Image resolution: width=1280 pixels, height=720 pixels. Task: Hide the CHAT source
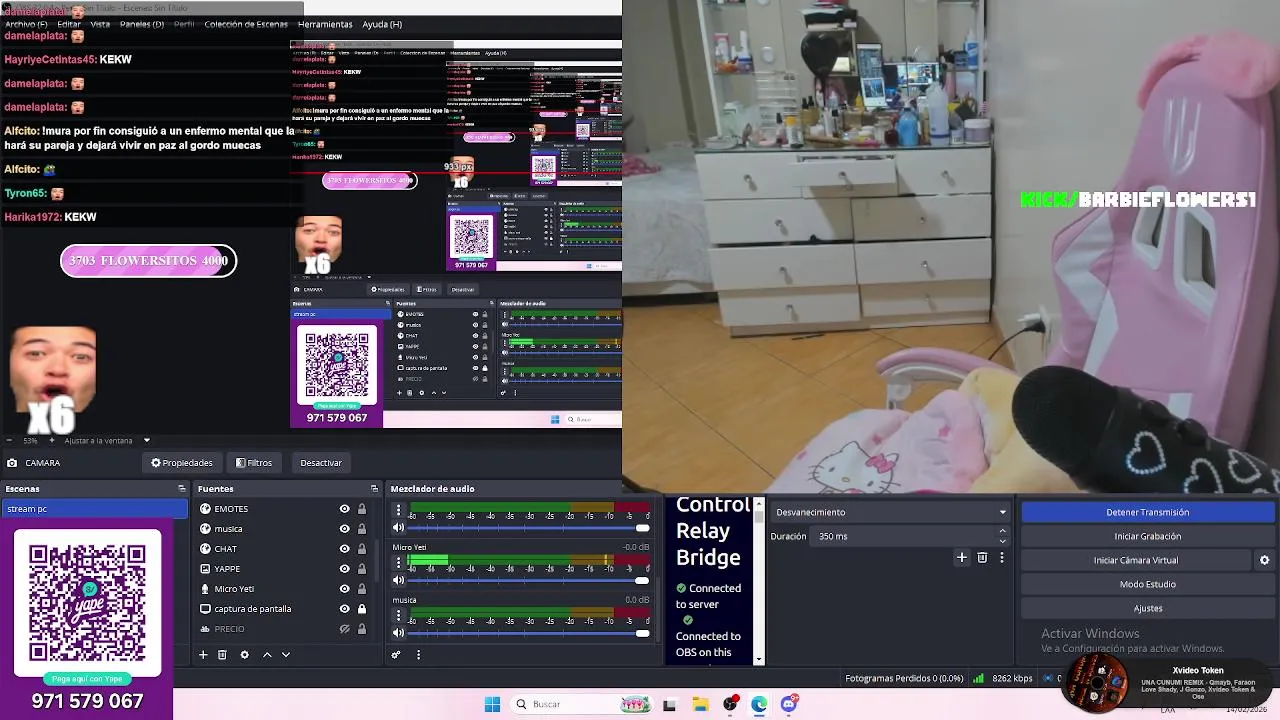pyautogui.click(x=344, y=549)
